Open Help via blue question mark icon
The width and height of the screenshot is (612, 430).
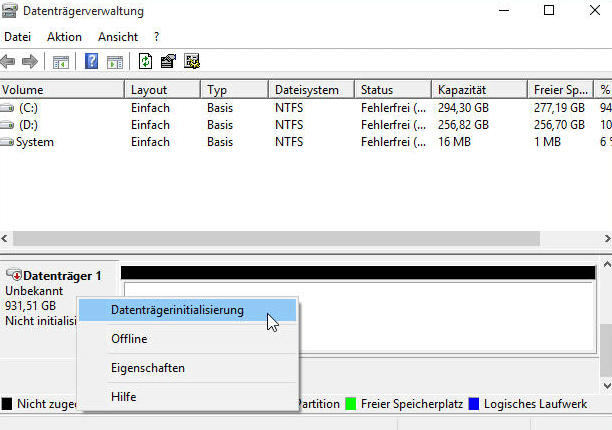(x=92, y=62)
